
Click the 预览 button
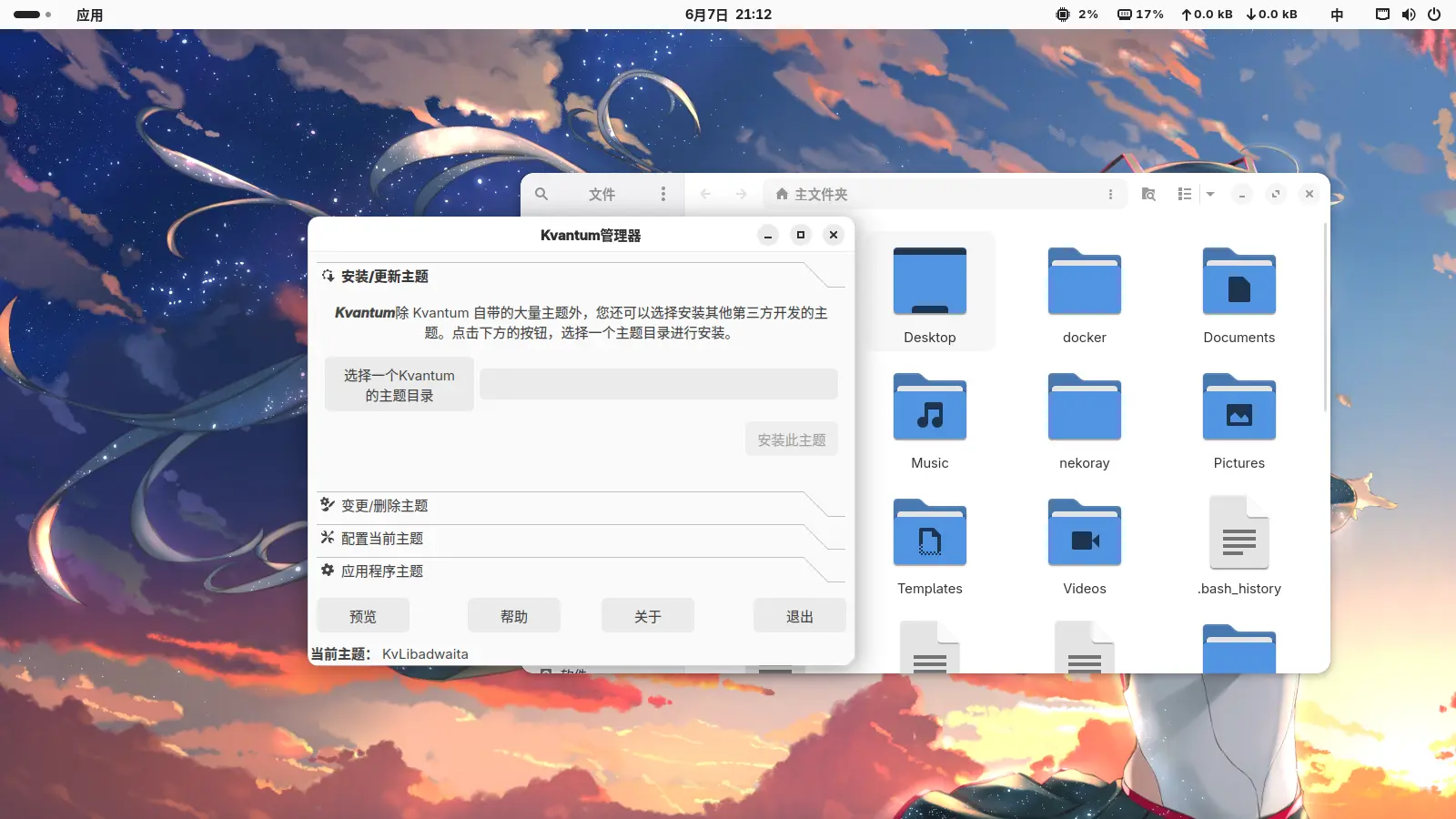[363, 616]
